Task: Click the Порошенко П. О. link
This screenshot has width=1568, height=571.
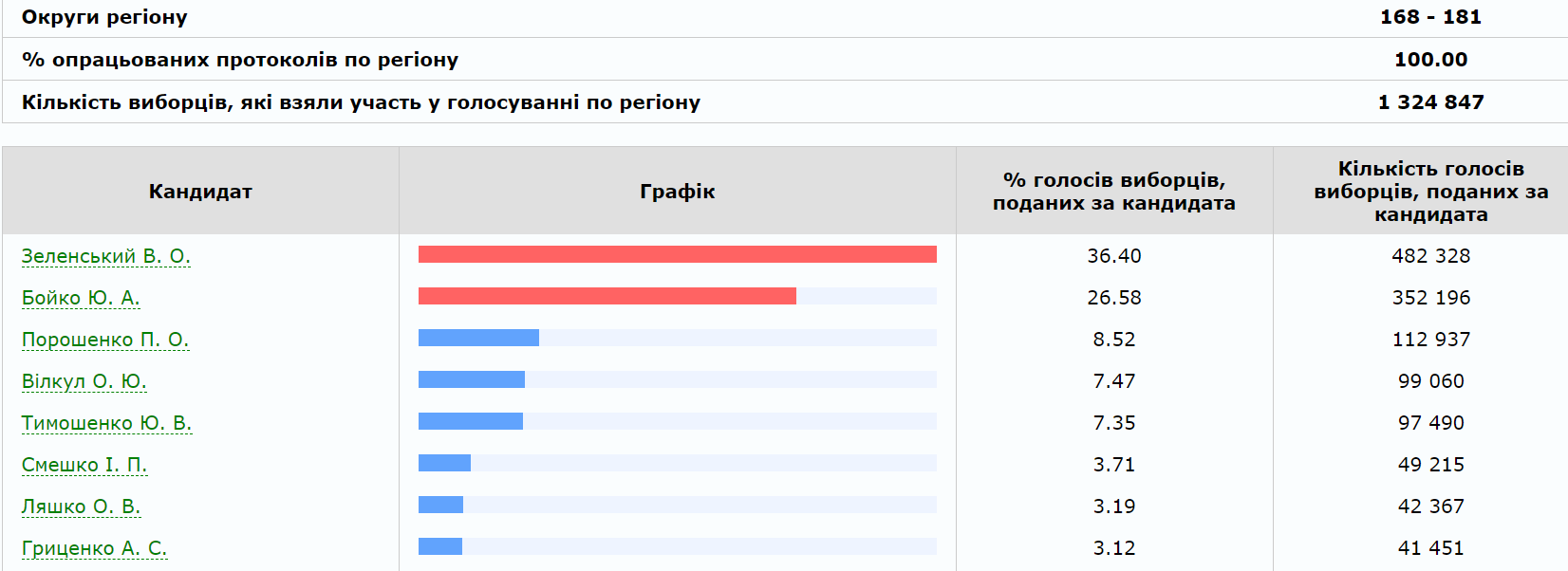Action: 105,340
